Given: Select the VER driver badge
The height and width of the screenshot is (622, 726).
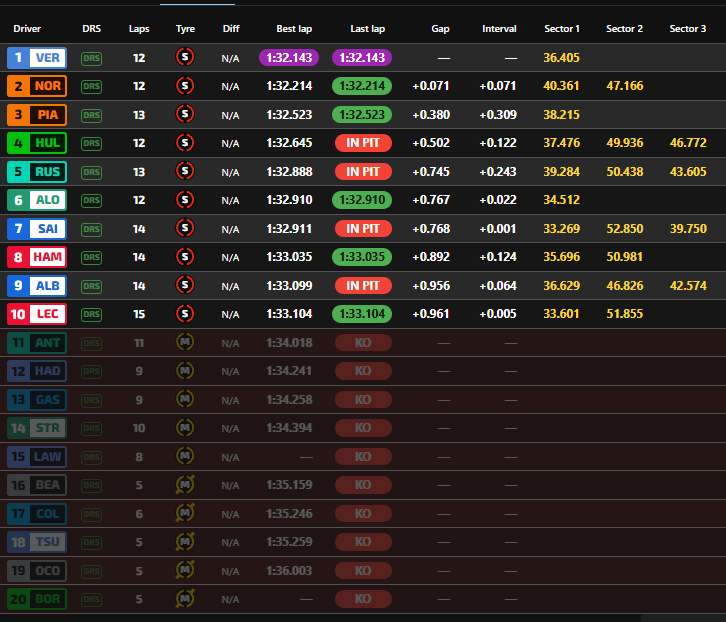Looking at the screenshot, I should [x=37, y=58].
